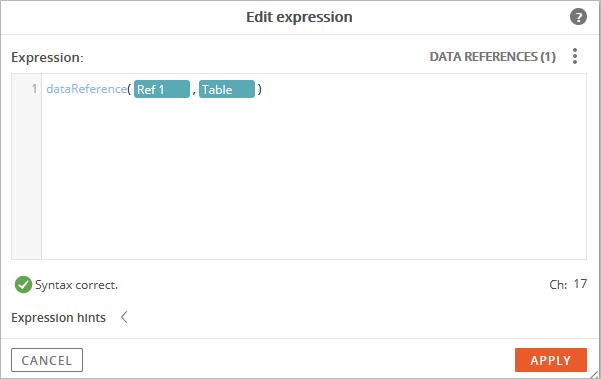The width and height of the screenshot is (601, 379).
Task: Expand Expression hints with the chevron arrow
Action: tap(124, 317)
